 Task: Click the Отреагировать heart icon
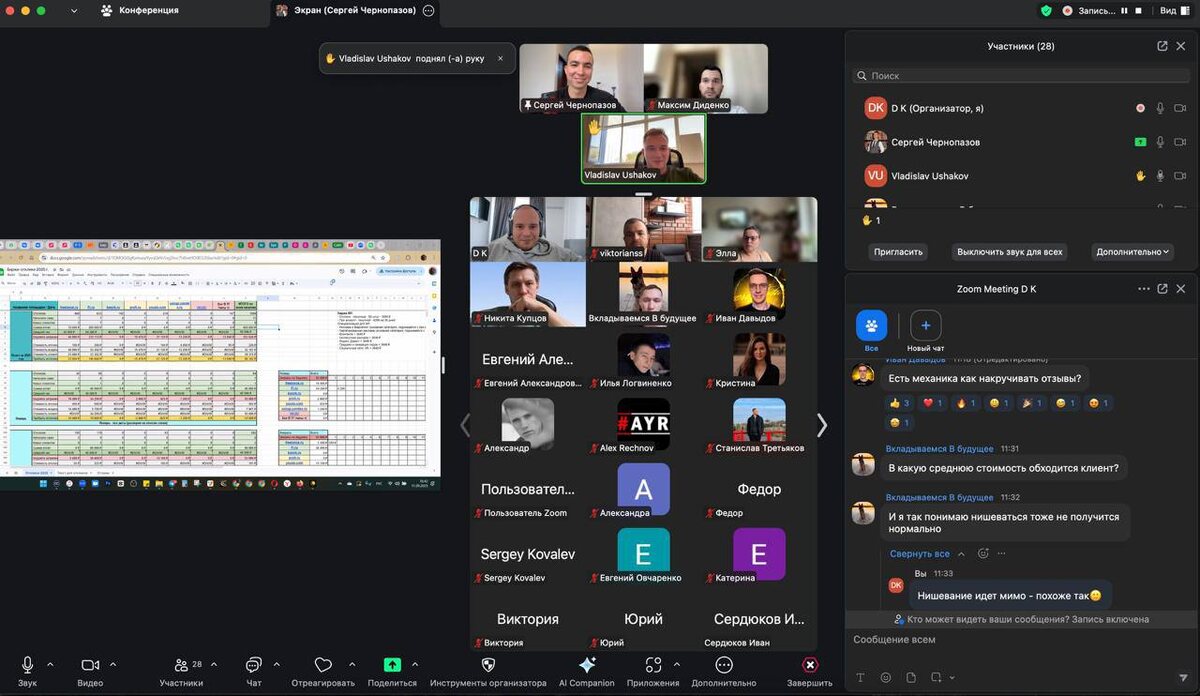(x=323, y=665)
